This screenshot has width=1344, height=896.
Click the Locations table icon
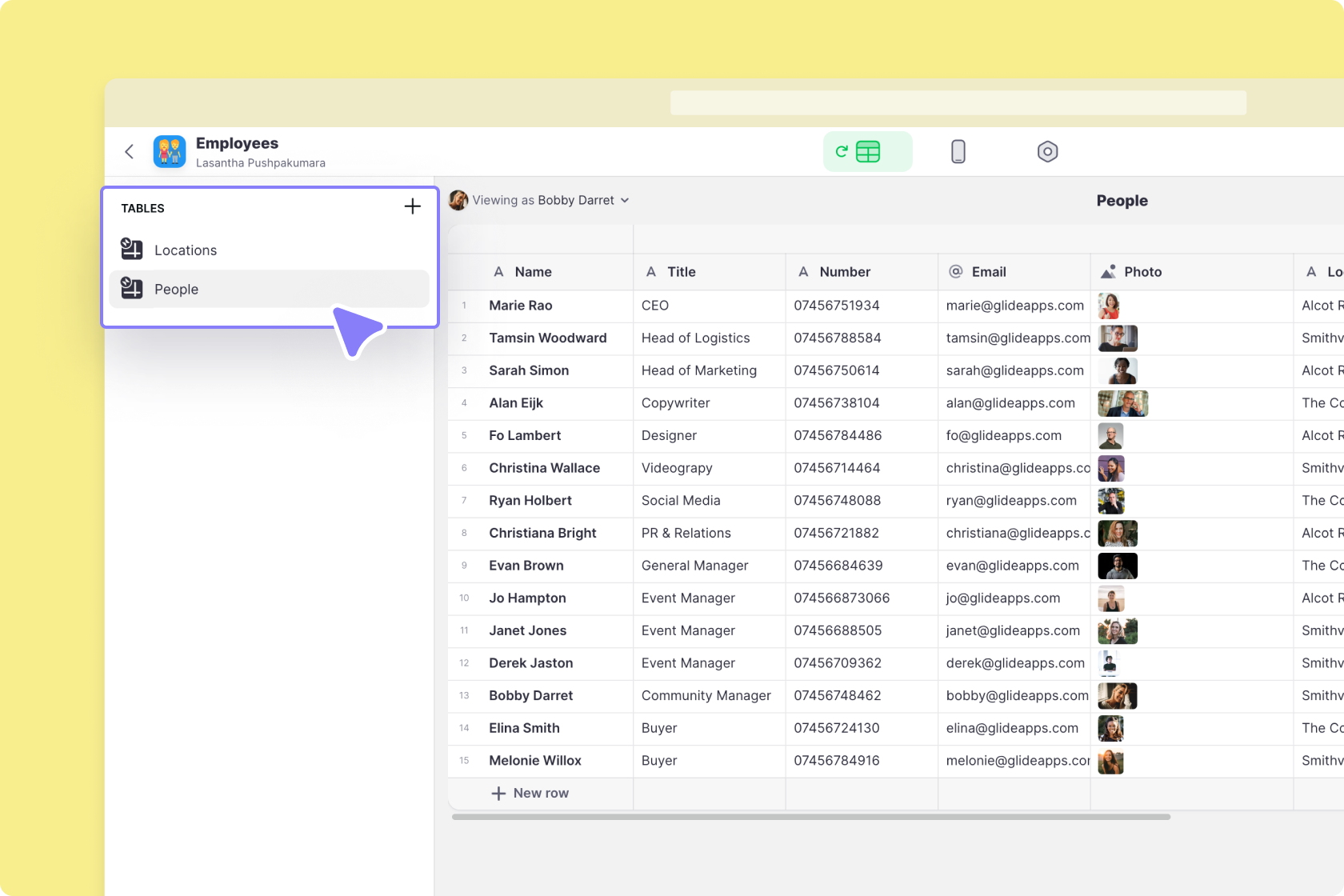coord(132,250)
